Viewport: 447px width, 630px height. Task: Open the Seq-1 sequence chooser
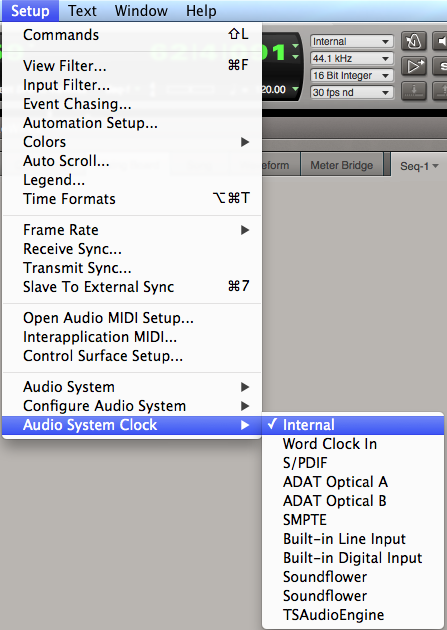(419, 166)
